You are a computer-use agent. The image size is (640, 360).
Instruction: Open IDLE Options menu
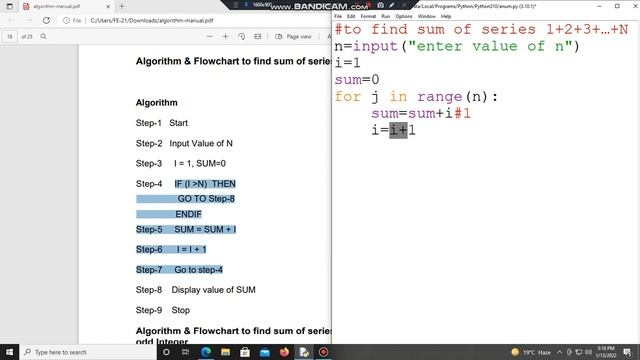pyautogui.click(x=404, y=16)
